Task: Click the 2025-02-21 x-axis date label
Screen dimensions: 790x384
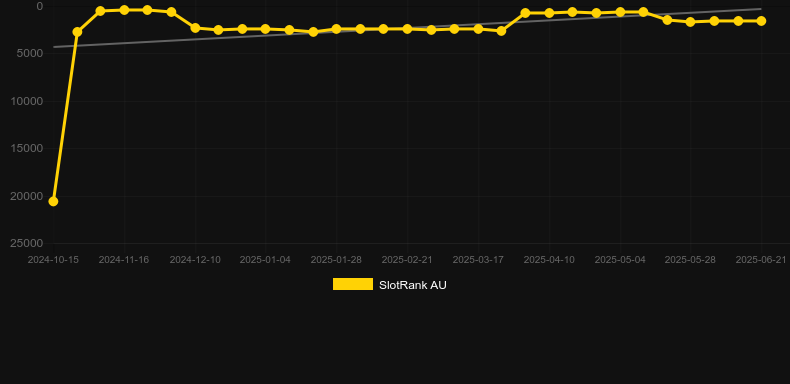Action: pyautogui.click(x=407, y=260)
